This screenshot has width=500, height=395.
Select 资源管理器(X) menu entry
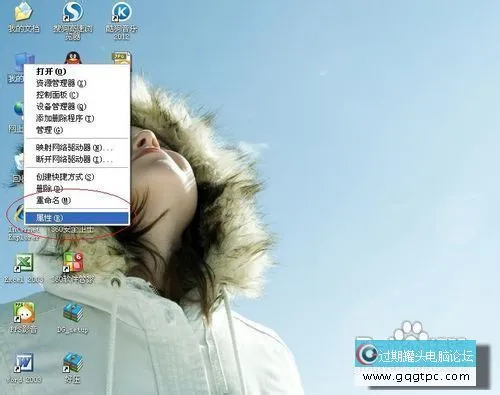[x=77, y=83]
